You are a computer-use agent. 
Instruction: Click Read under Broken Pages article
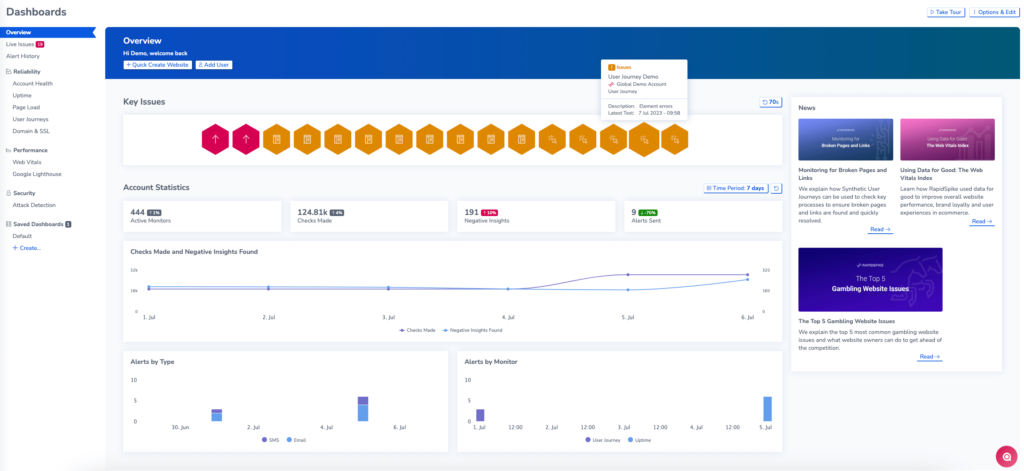(880, 230)
